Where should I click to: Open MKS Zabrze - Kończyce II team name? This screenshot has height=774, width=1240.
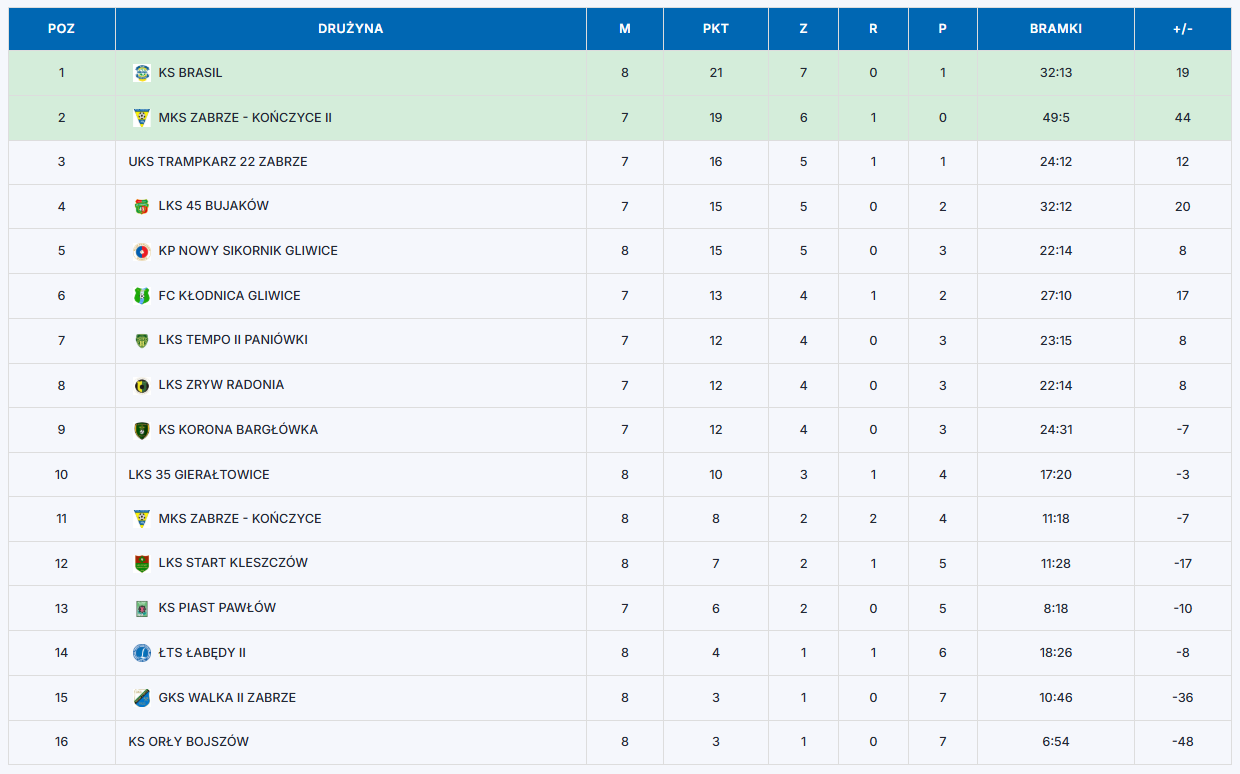[245, 118]
